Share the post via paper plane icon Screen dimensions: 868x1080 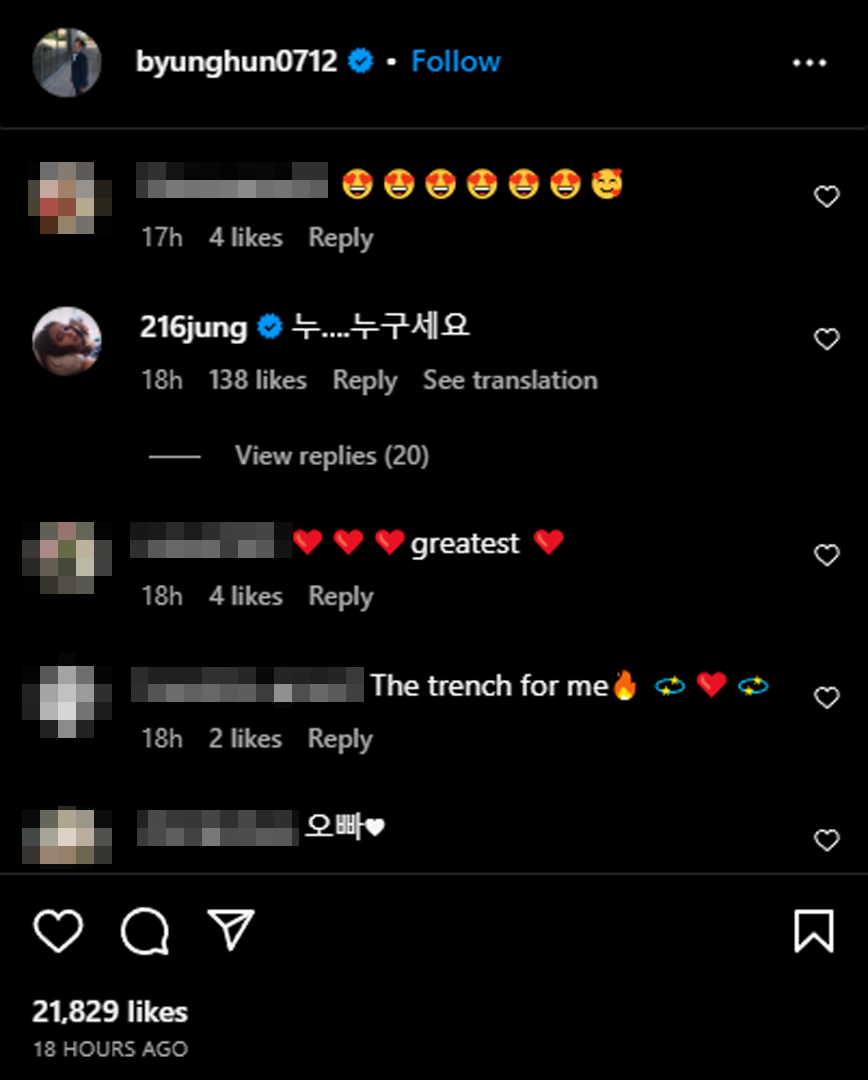coord(231,930)
